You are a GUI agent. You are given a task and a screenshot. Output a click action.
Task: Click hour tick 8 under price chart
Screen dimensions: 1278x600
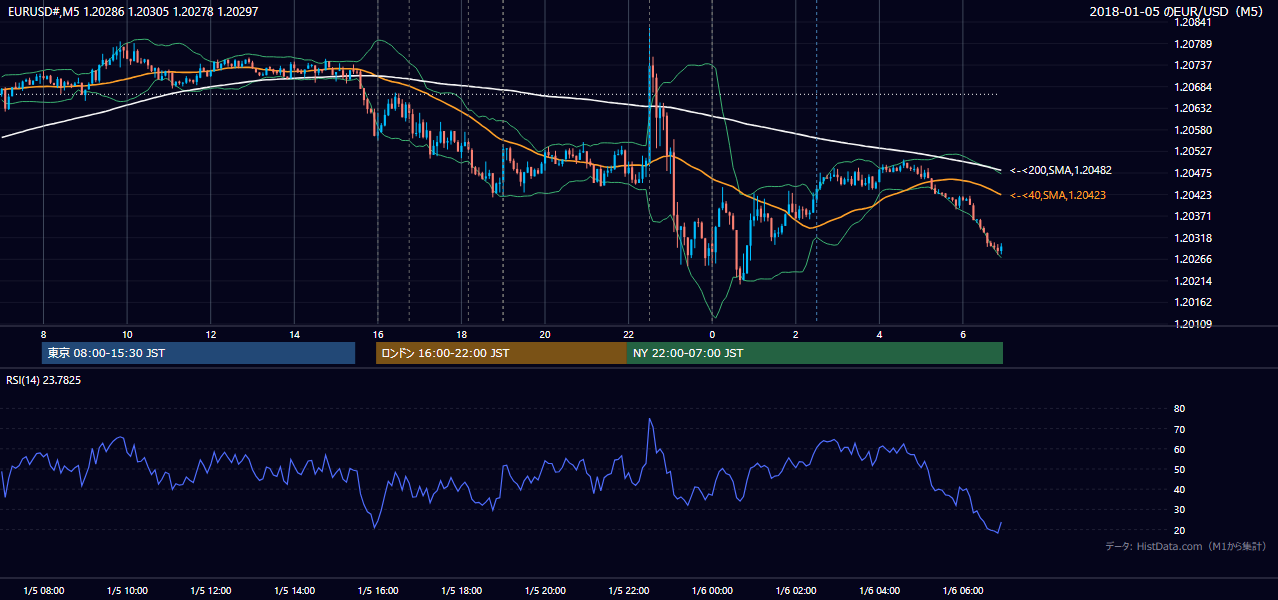pos(43,334)
